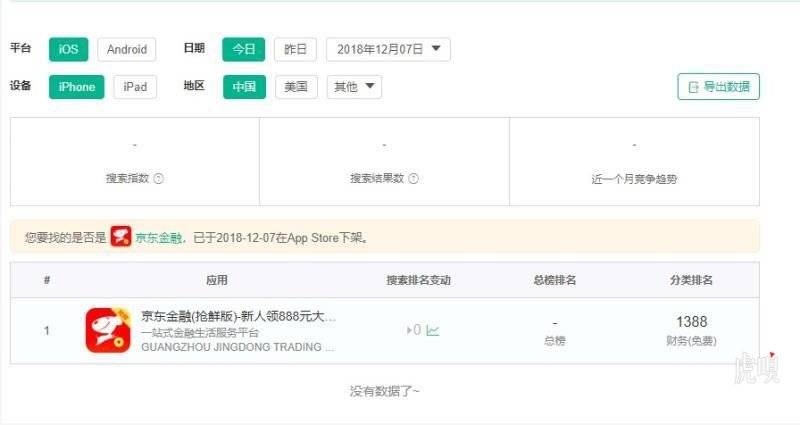Click the 京东金融 icon in the notice bar
The image size is (800, 425).
(x=121, y=236)
